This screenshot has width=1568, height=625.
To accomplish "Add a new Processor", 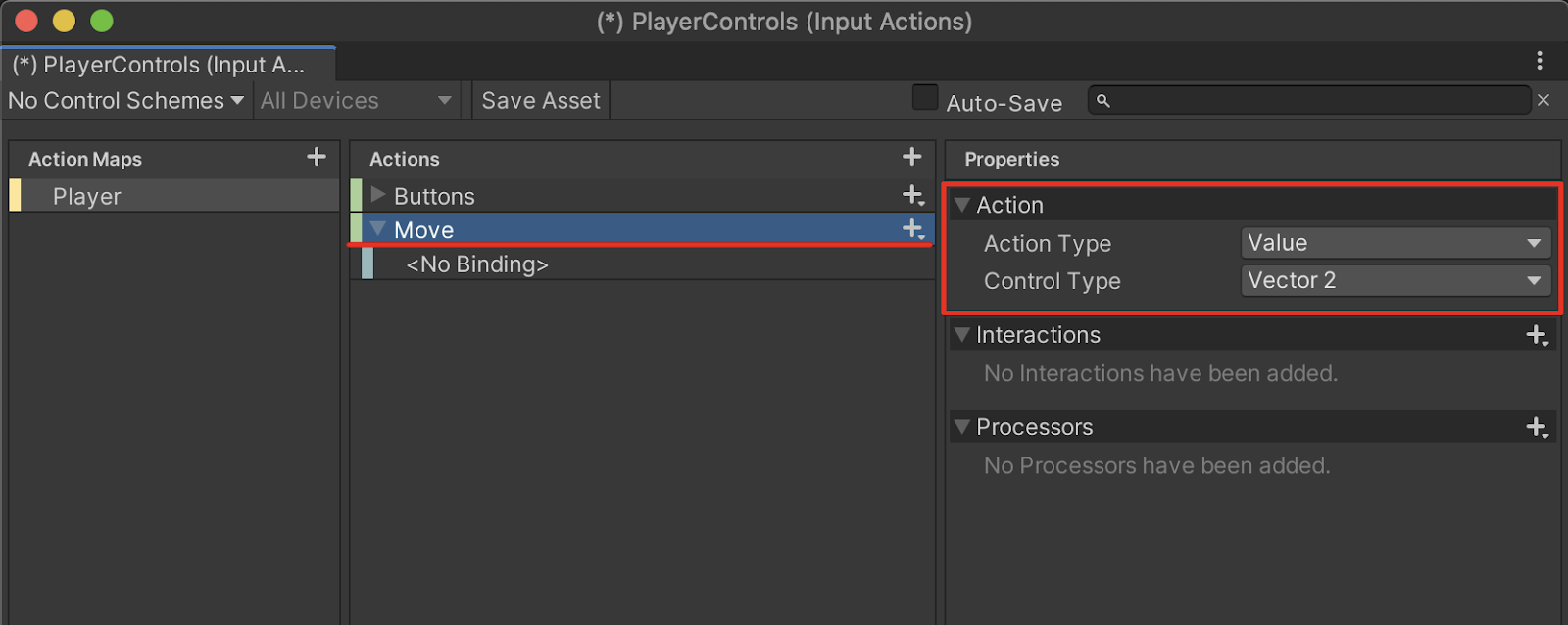I will (1537, 427).
